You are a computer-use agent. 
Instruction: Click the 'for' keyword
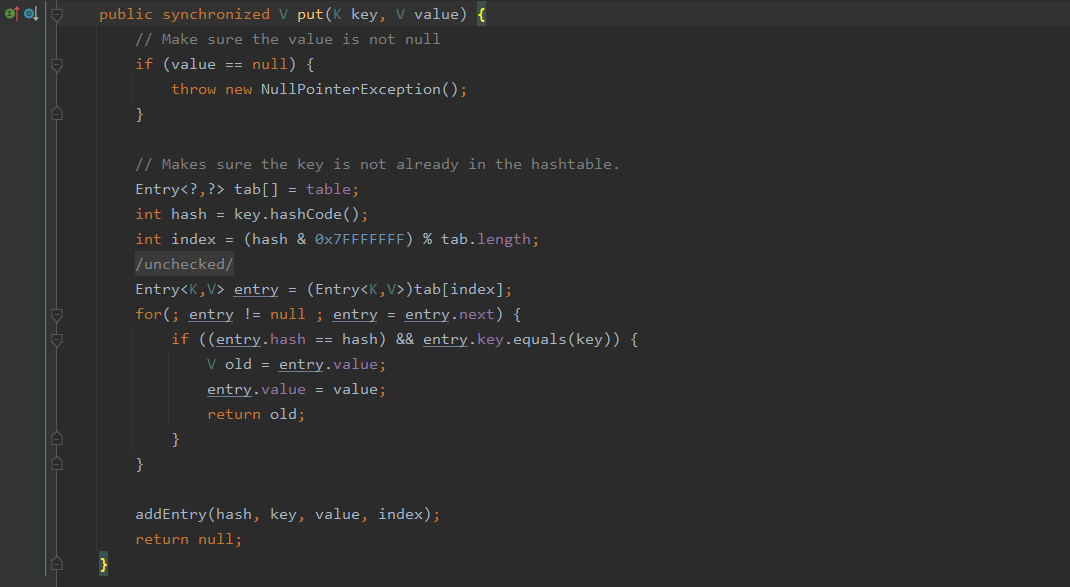[x=149, y=315]
